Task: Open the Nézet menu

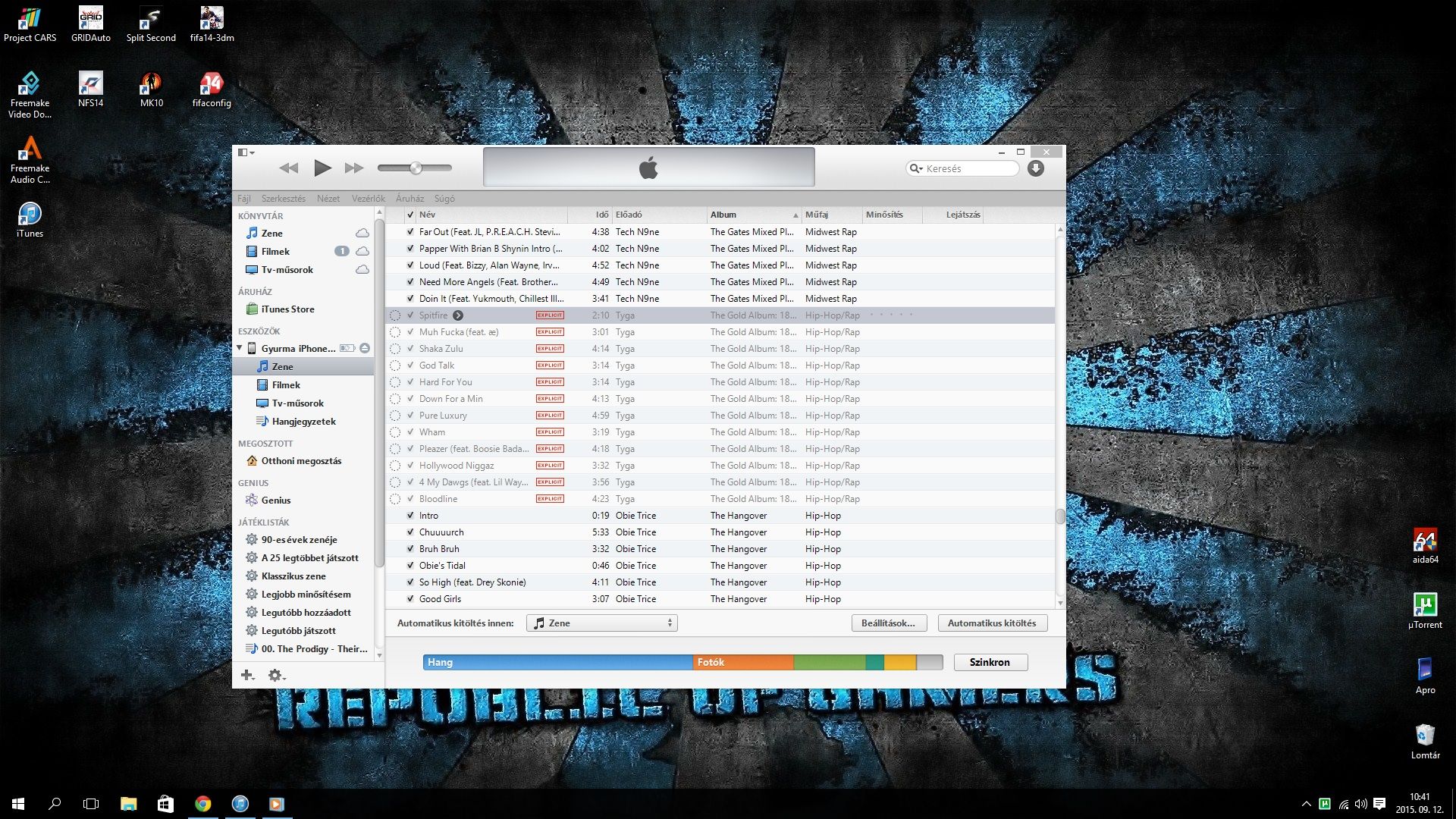Action: (328, 199)
